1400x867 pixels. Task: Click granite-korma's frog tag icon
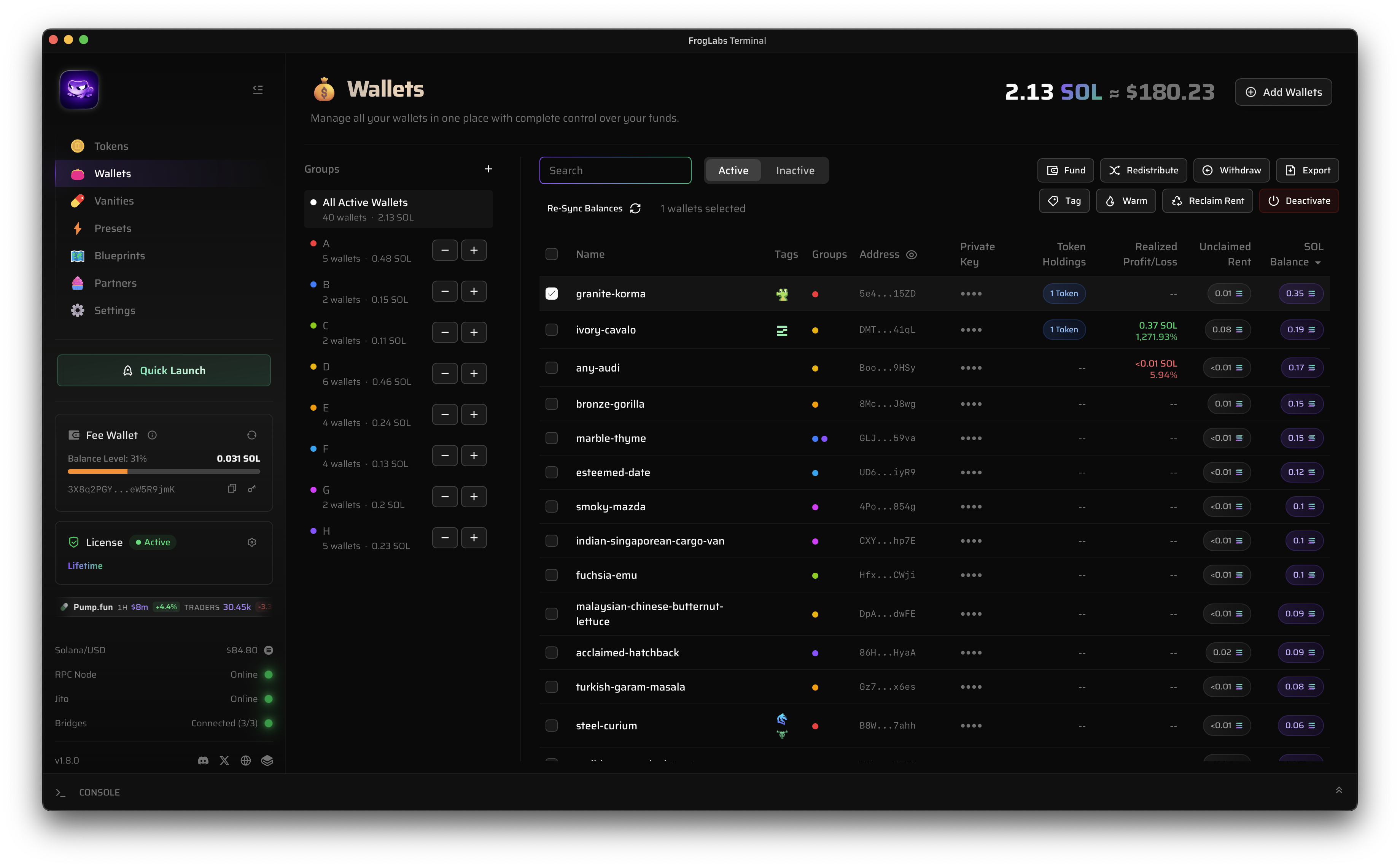pyautogui.click(x=782, y=294)
